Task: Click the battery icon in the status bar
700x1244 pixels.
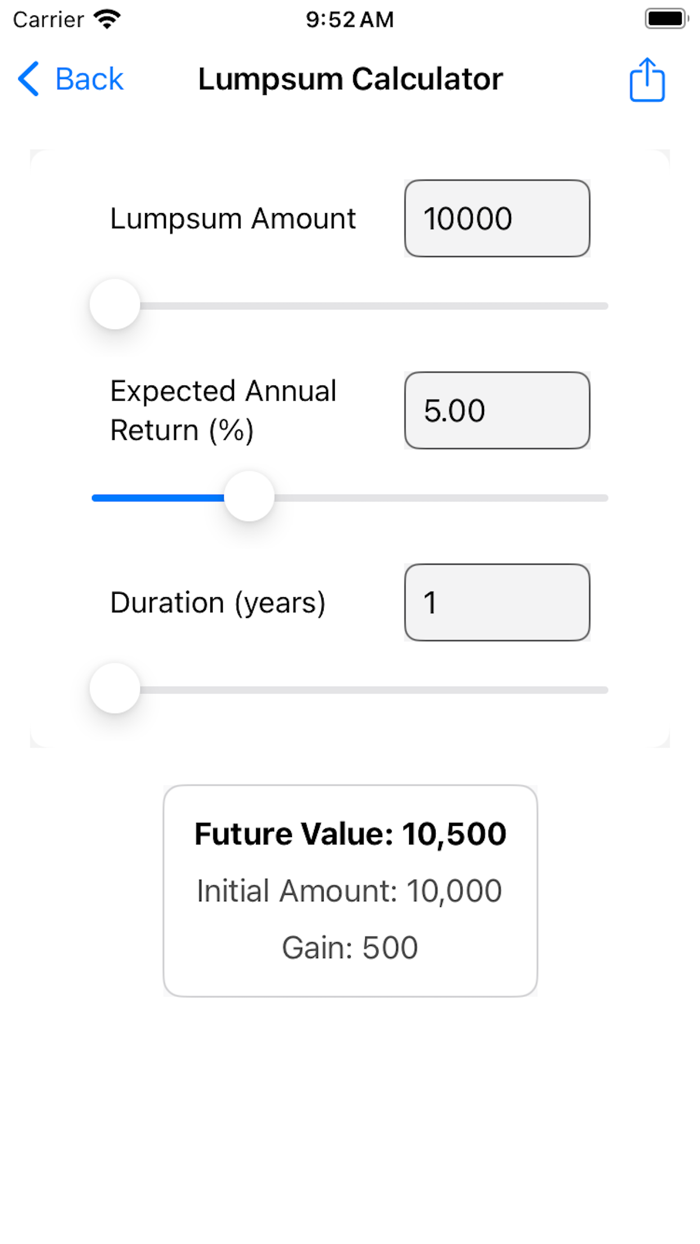Action: [664, 19]
